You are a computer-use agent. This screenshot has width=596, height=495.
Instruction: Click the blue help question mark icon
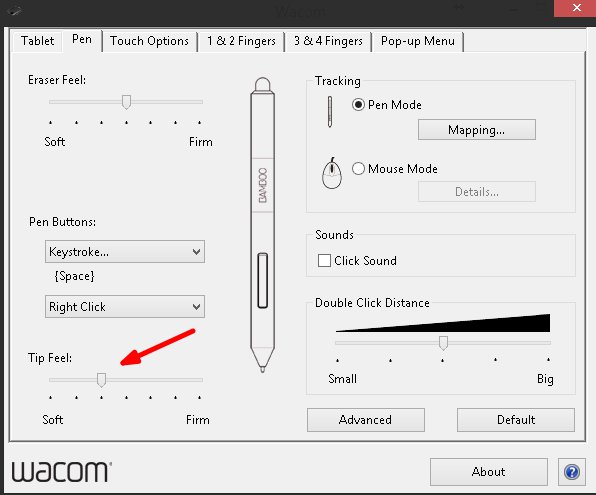572,472
